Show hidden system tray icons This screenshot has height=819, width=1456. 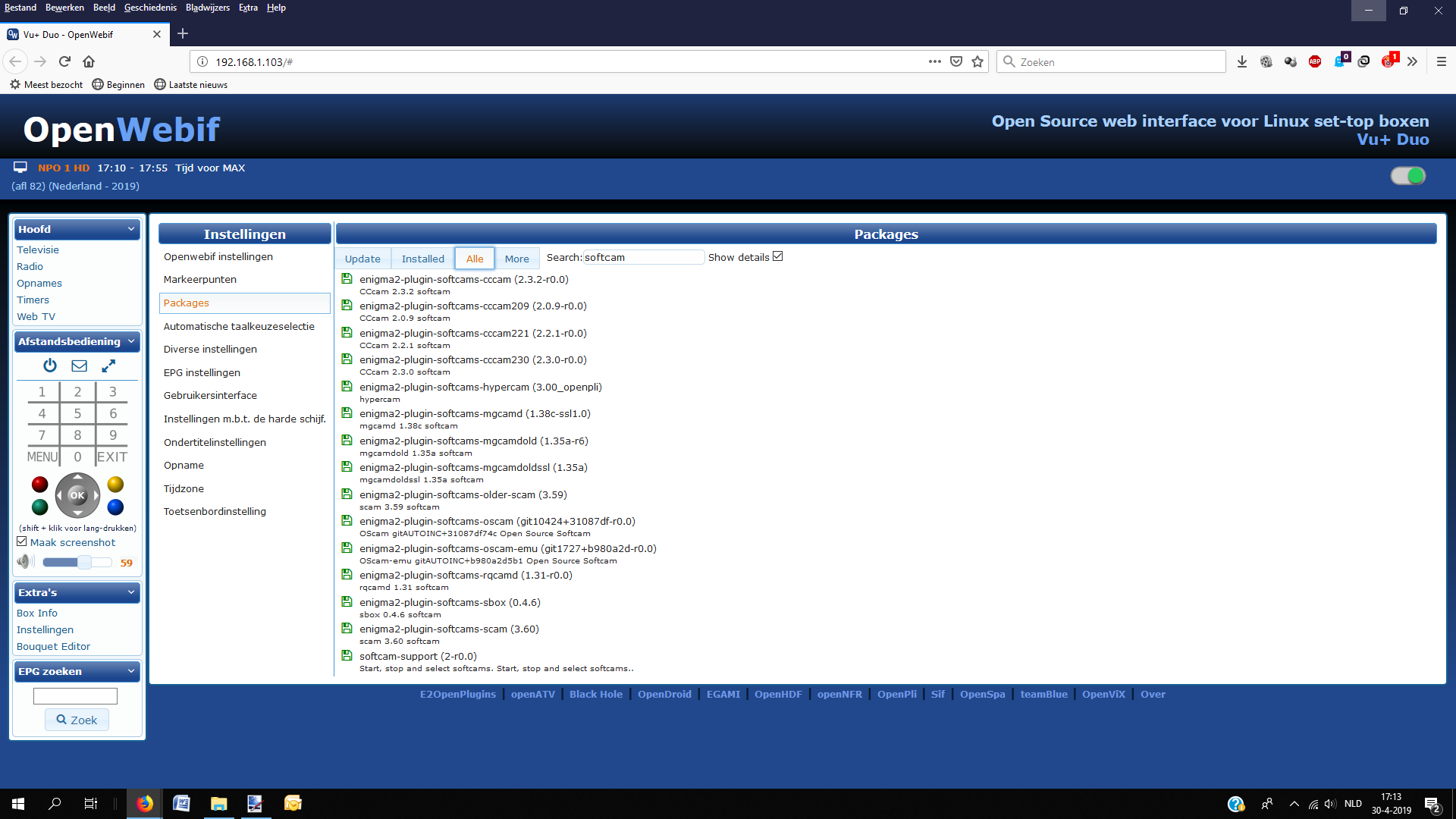[x=1294, y=804]
